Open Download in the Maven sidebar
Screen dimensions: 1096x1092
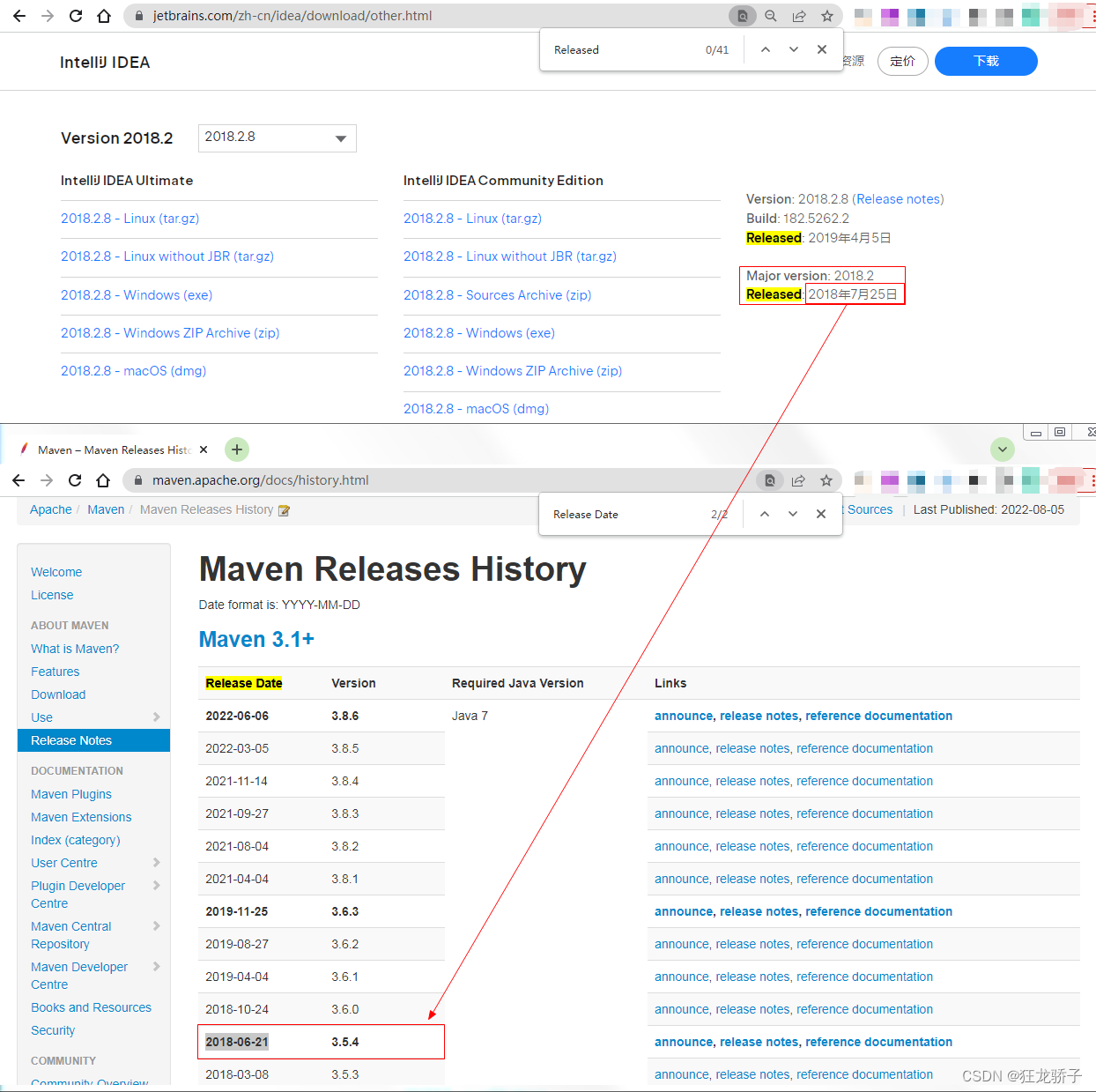58,695
